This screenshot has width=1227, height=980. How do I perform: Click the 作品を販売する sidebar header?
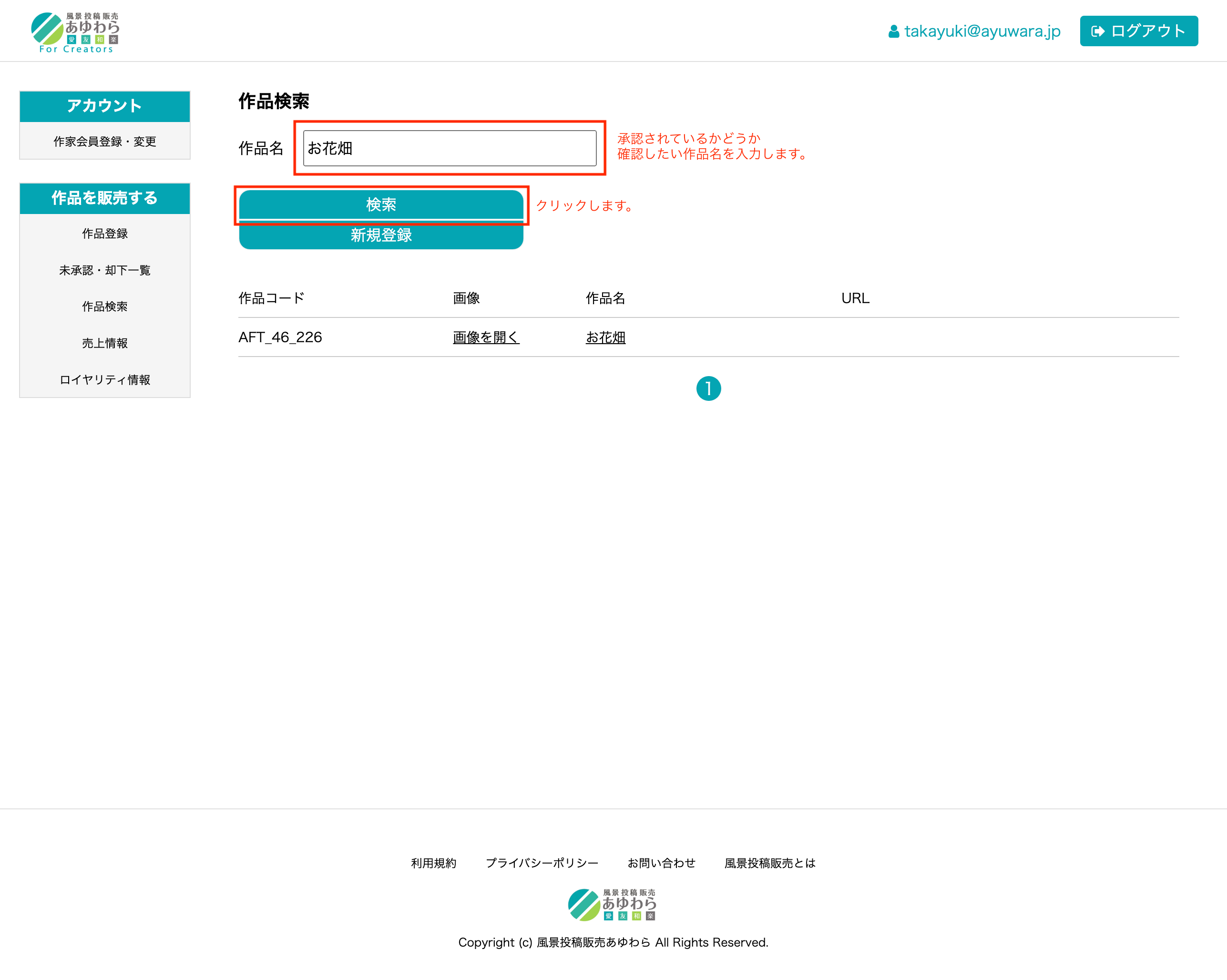(x=105, y=198)
